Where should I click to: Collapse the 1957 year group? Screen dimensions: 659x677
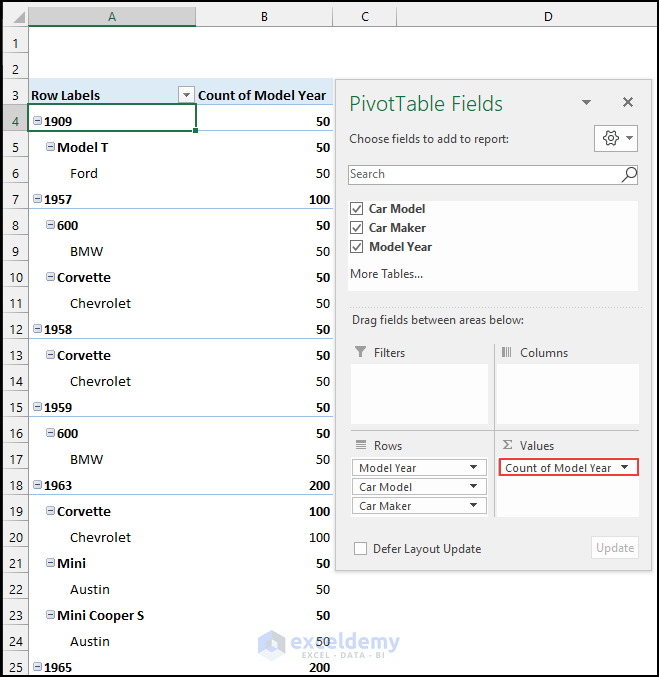coord(38,199)
